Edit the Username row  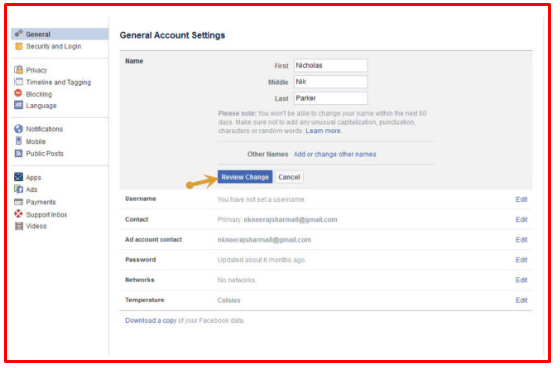521,199
